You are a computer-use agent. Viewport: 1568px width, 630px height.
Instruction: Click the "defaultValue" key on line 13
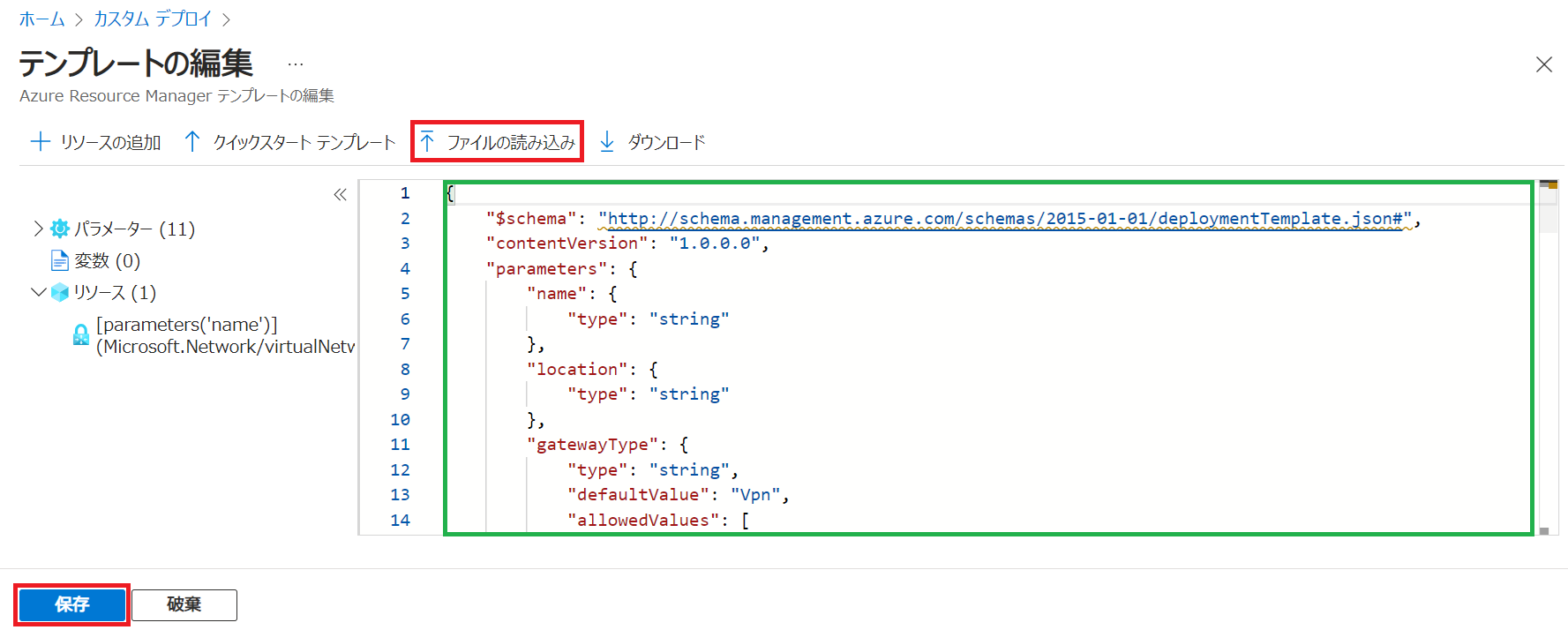coord(638,494)
